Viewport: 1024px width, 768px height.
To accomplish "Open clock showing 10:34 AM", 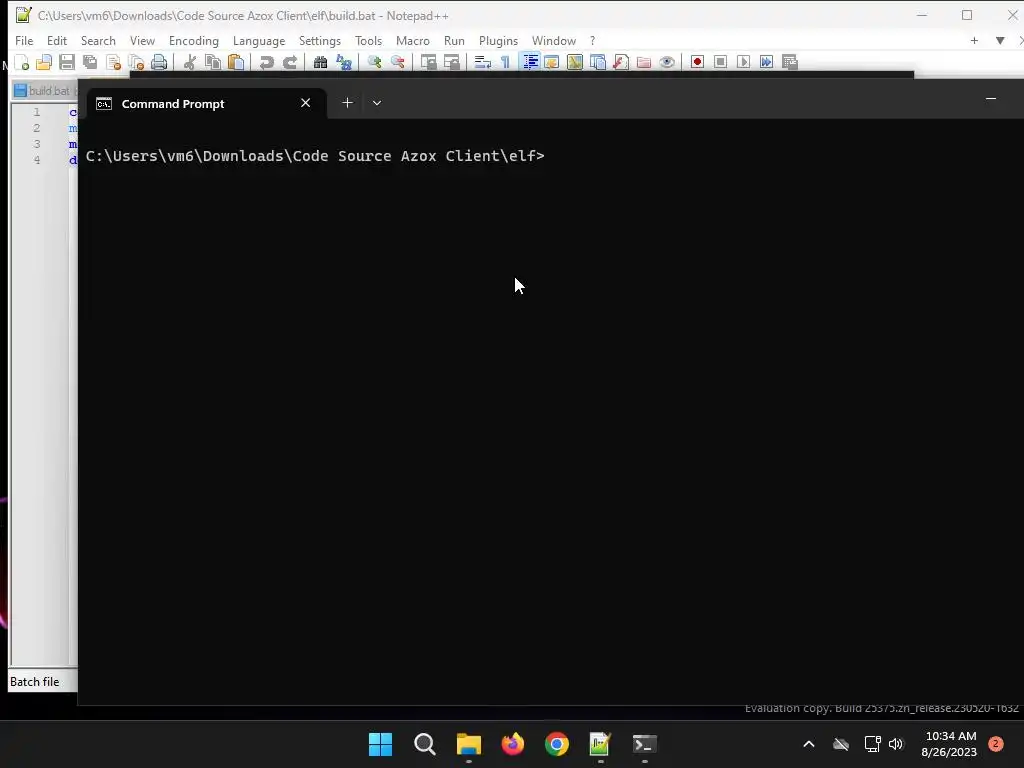I will pos(950,744).
